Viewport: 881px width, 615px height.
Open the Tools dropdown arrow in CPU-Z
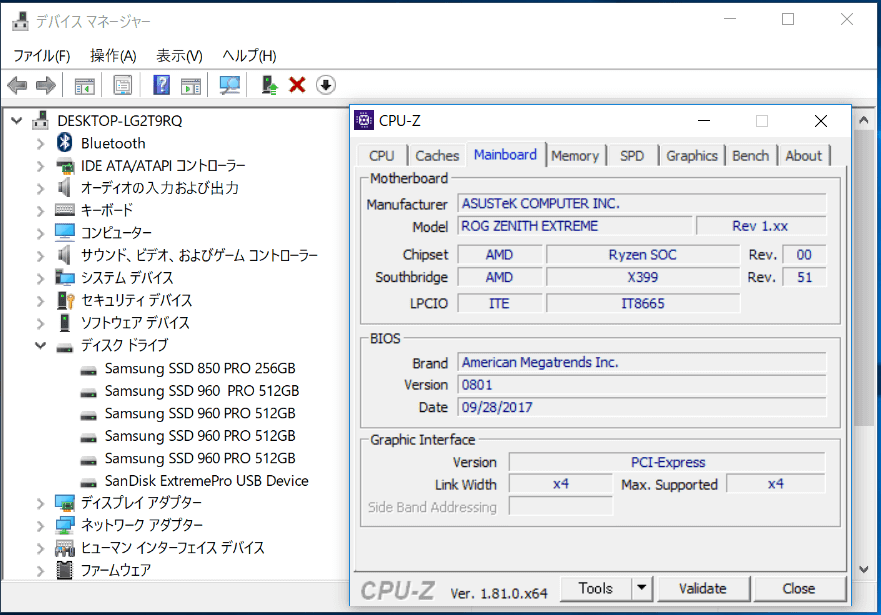642,589
